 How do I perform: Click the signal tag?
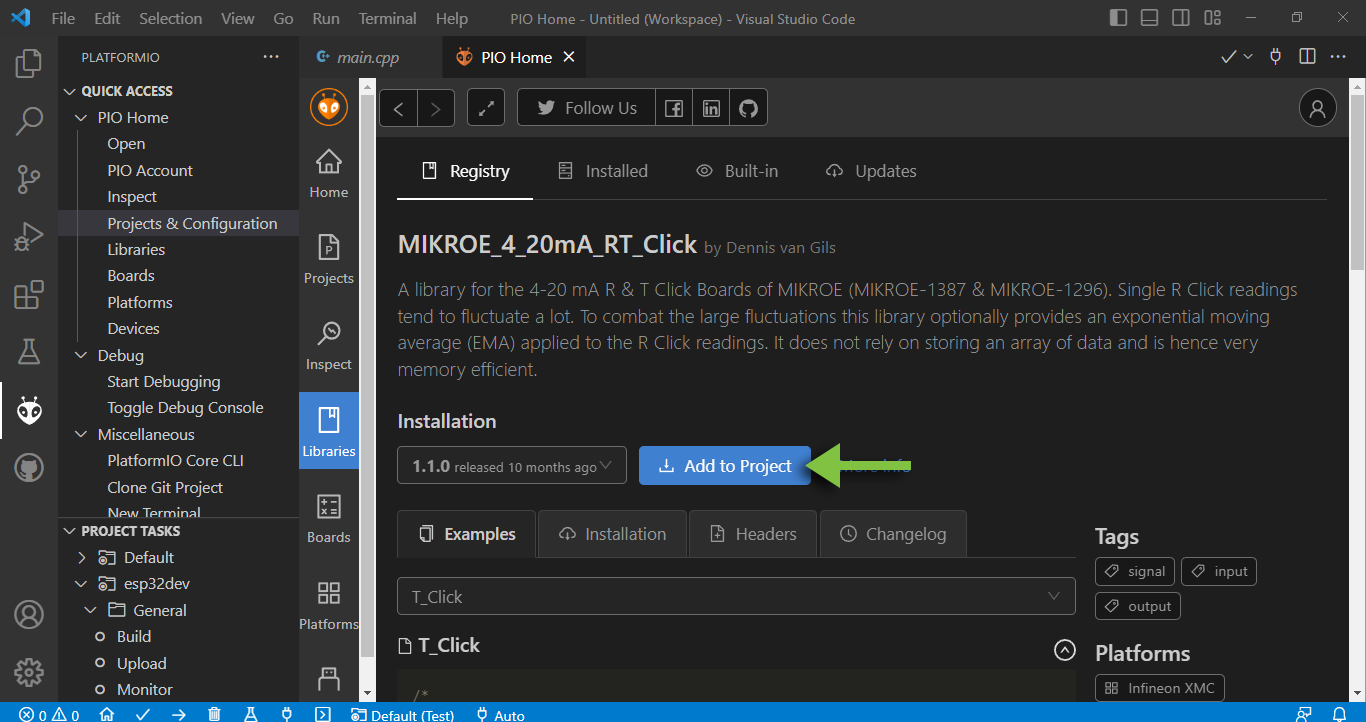pos(1135,572)
